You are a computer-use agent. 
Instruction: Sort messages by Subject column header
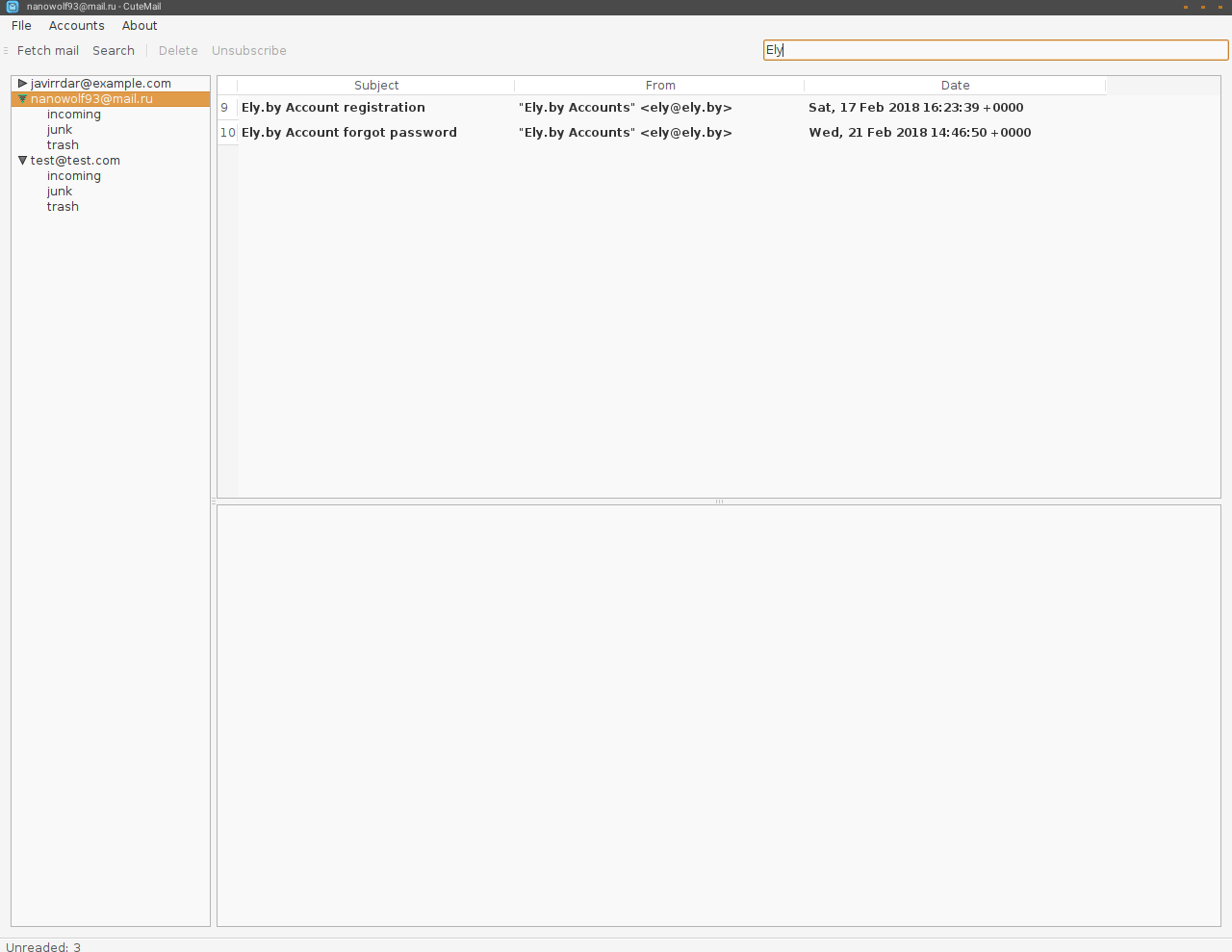[376, 86]
